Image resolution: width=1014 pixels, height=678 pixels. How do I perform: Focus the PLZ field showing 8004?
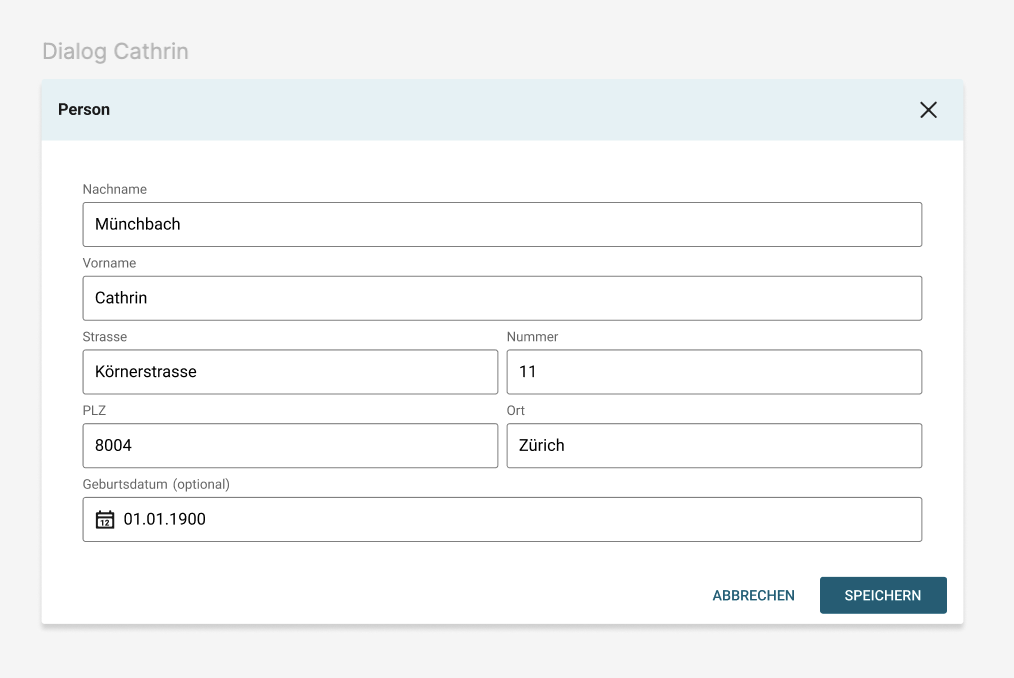tap(290, 446)
